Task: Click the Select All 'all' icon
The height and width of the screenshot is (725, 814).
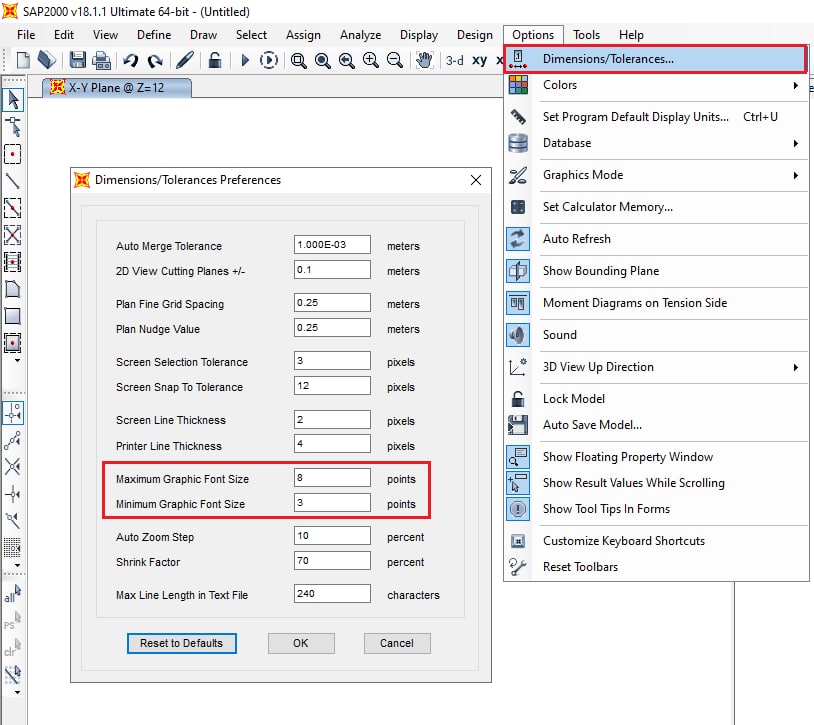Action: (12, 594)
